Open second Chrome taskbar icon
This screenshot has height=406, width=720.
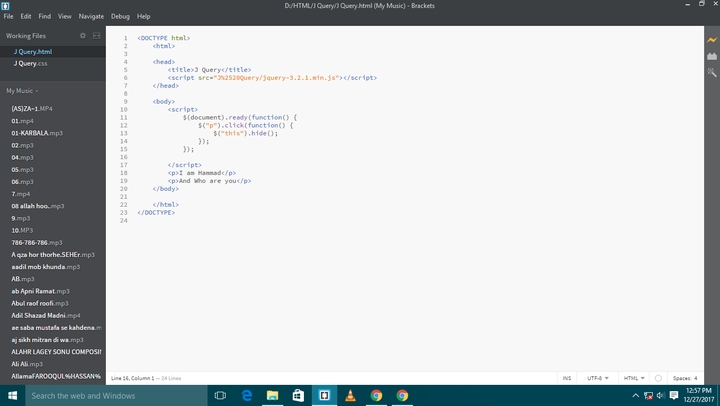402,395
